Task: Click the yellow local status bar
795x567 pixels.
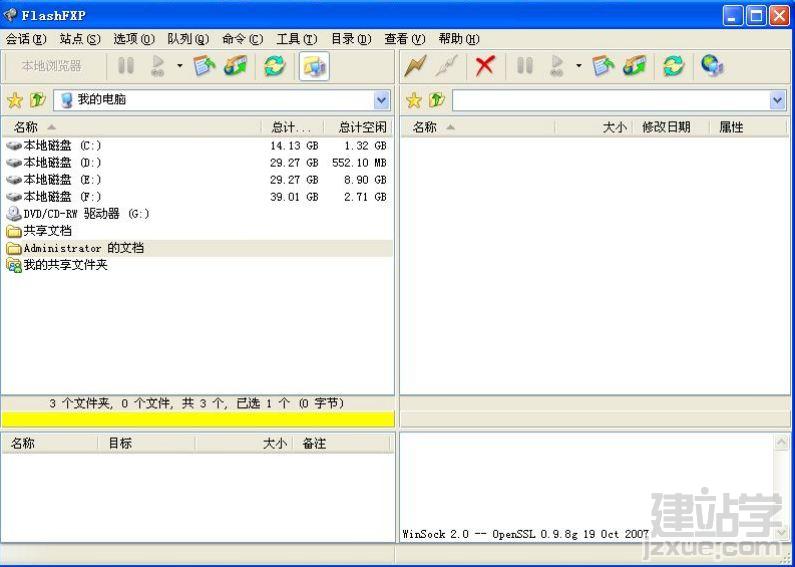Action: 198,419
